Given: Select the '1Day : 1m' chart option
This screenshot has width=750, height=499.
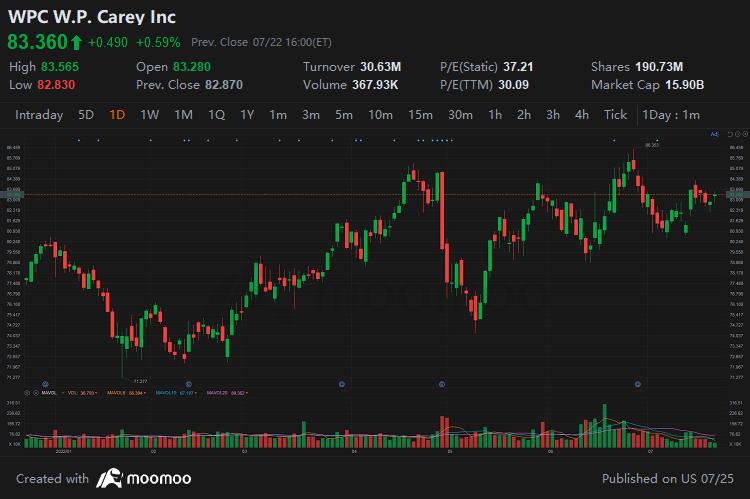Looking at the screenshot, I should [x=671, y=115].
